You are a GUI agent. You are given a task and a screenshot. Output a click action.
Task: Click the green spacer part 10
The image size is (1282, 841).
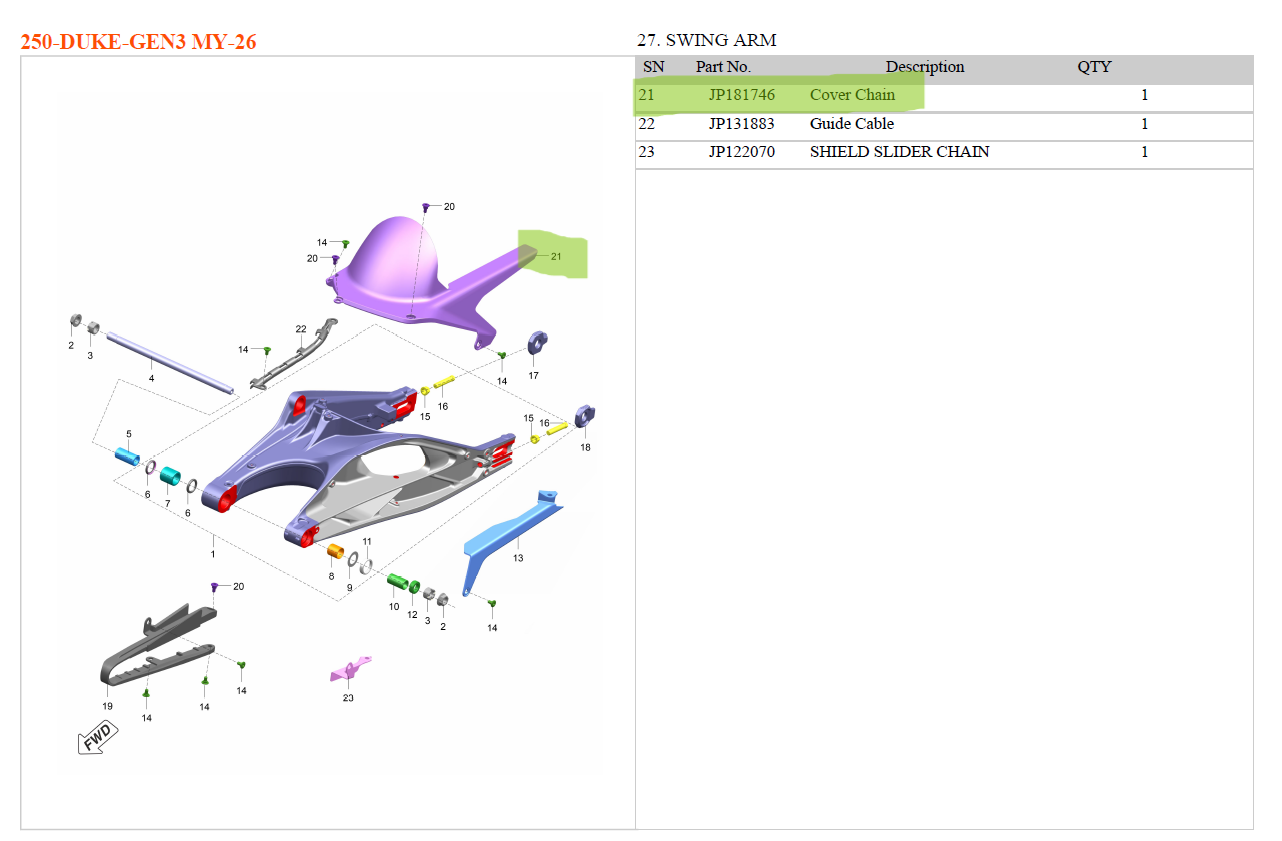tap(396, 581)
